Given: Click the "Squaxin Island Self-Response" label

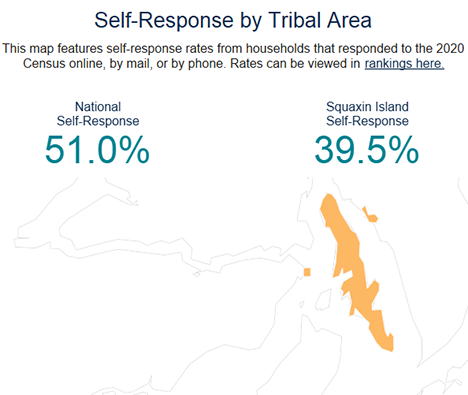Looking at the screenshot, I should 367,114.
